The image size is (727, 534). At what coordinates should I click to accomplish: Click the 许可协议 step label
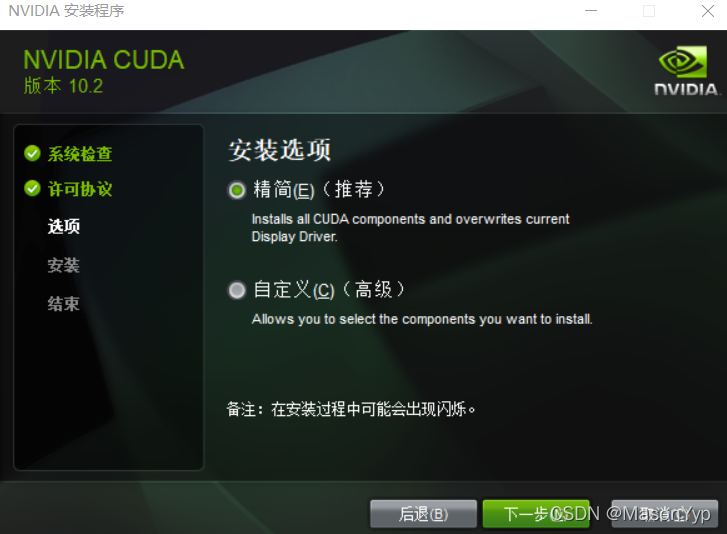coord(80,189)
